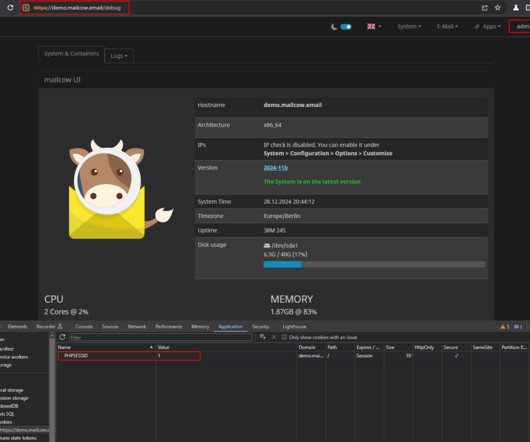530x442 pixels.
Task: Click the share page icon in address bar
Action: (484, 7)
